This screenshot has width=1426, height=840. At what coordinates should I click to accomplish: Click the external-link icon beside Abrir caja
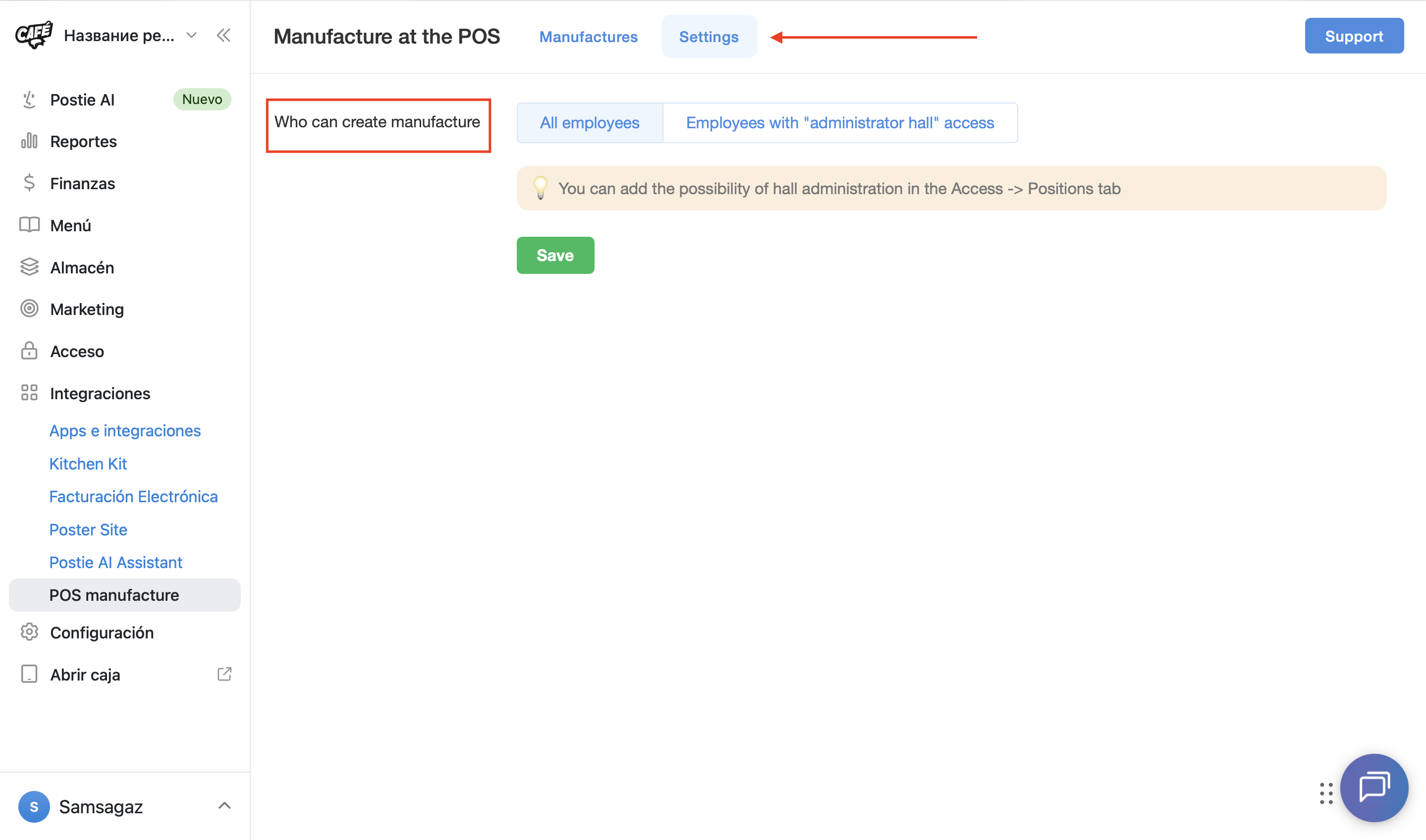(x=224, y=674)
